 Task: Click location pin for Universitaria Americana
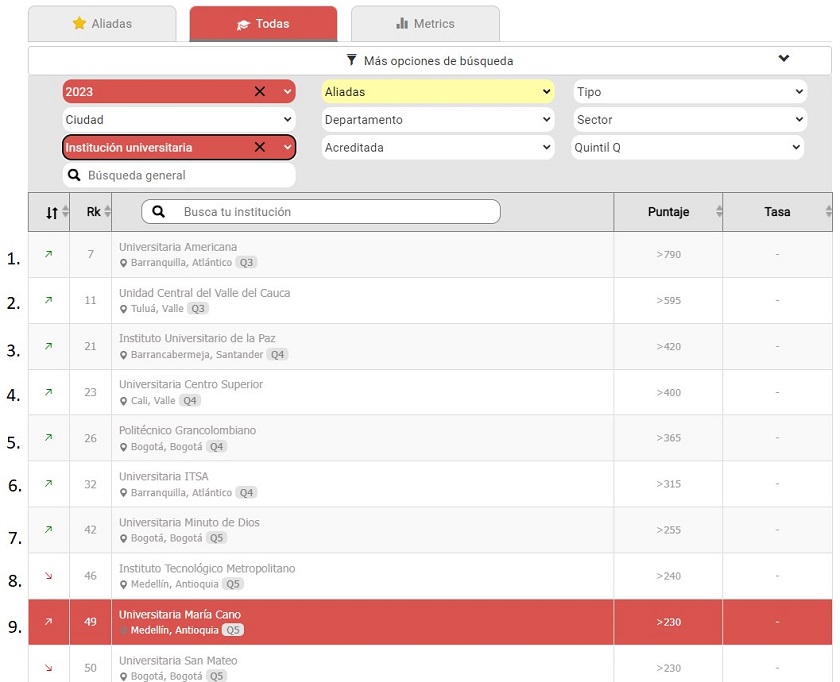point(123,263)
